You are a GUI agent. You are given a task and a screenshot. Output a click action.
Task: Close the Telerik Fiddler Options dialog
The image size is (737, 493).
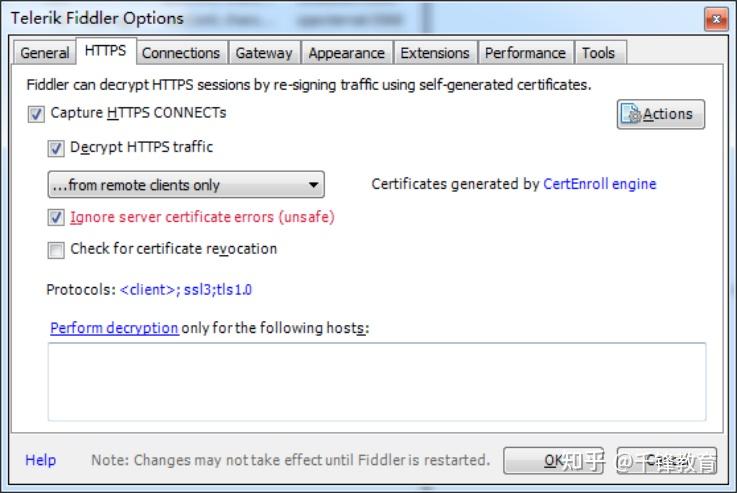[716, 19]
